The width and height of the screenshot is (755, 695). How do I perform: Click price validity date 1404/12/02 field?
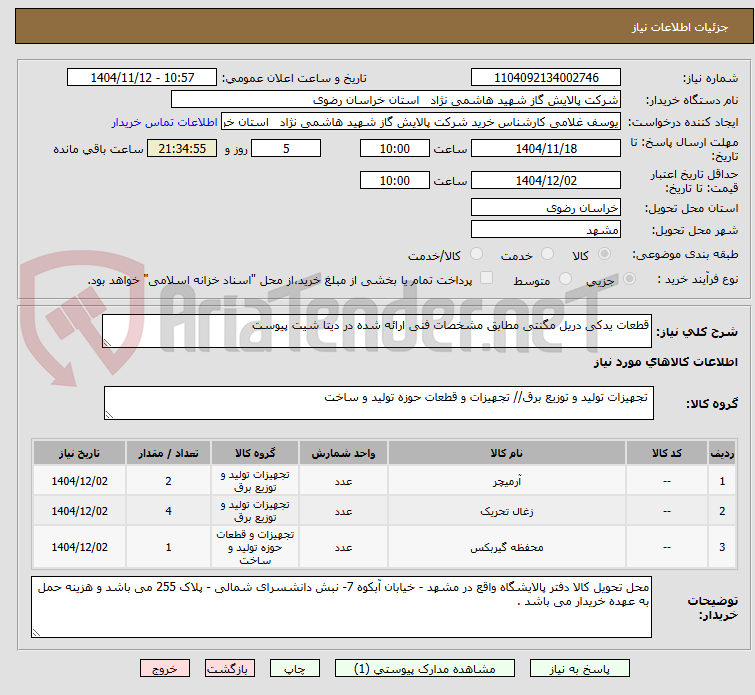coord(546,180)
